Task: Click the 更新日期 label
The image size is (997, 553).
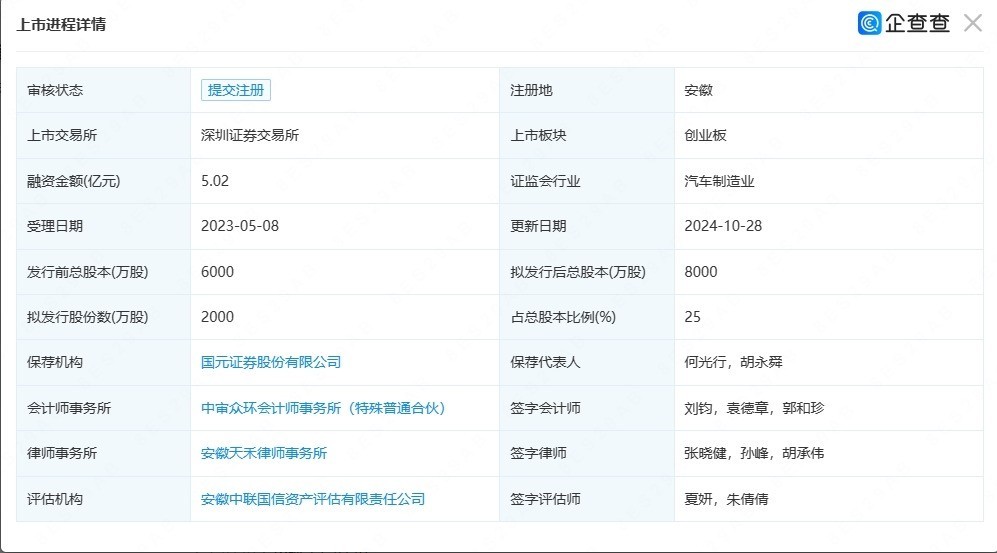Action: click(x=538, y=226)
